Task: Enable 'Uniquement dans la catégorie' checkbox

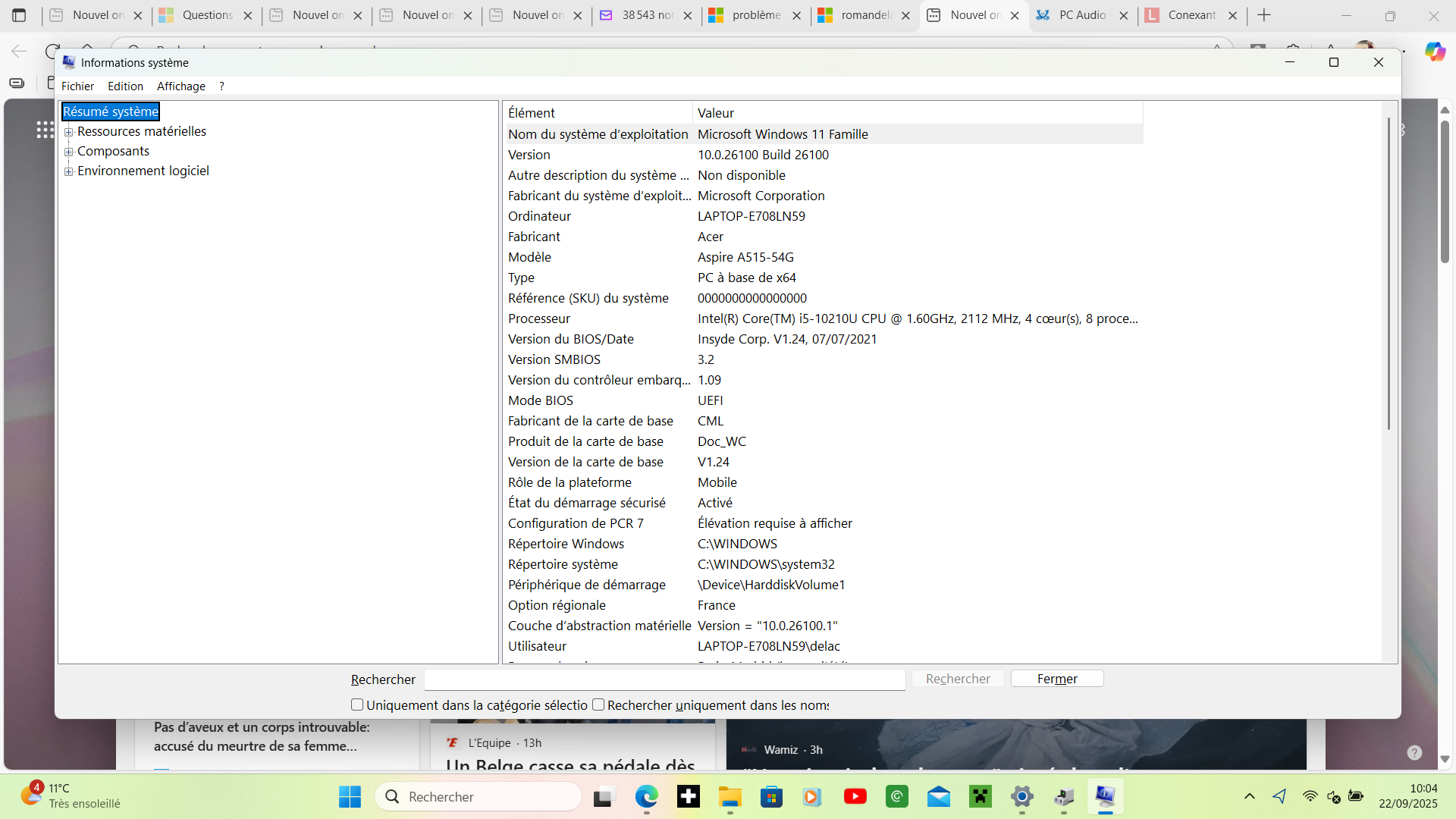Action: click(357, 704)
